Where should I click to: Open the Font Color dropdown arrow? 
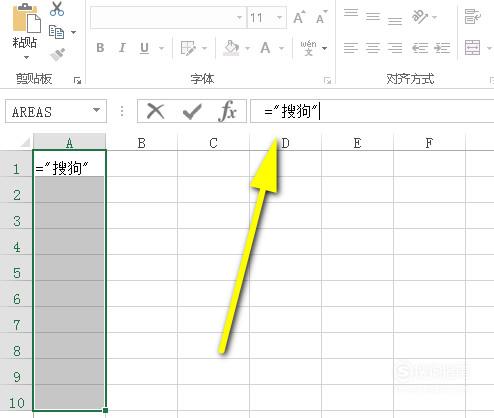tap(282, 49)
